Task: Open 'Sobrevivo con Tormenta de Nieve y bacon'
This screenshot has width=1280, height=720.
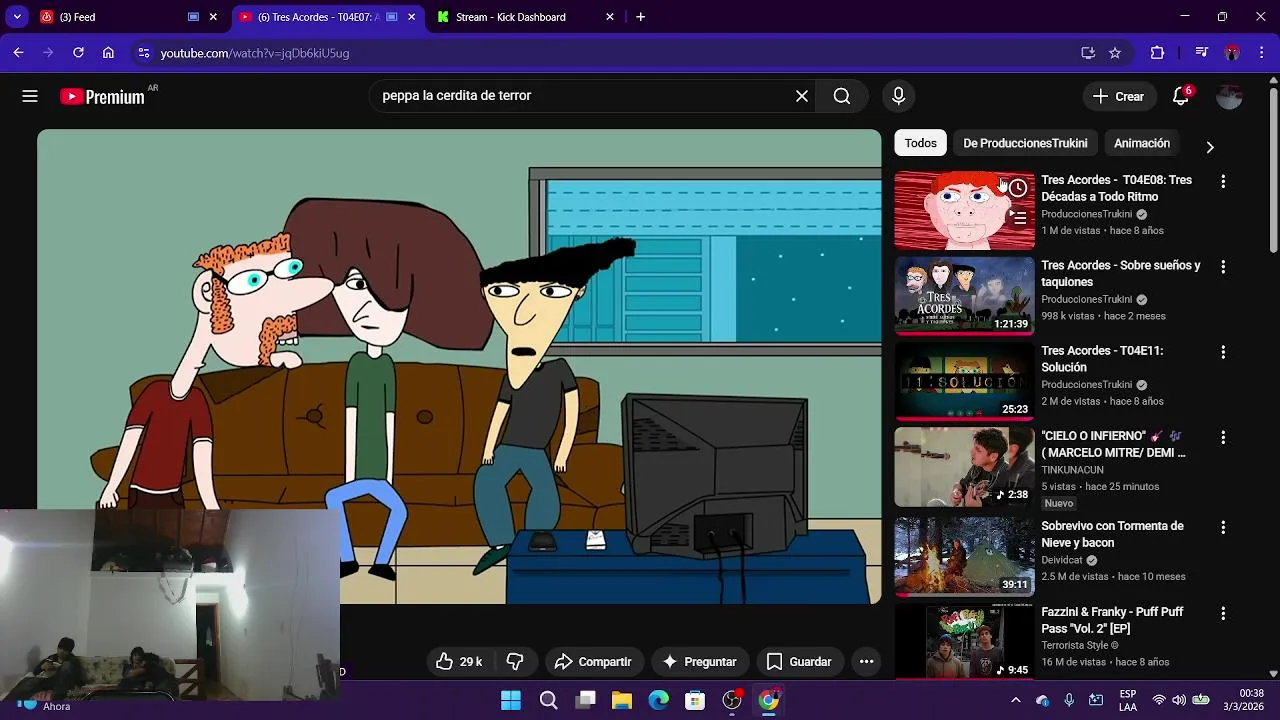Action: coord(1112,534)
